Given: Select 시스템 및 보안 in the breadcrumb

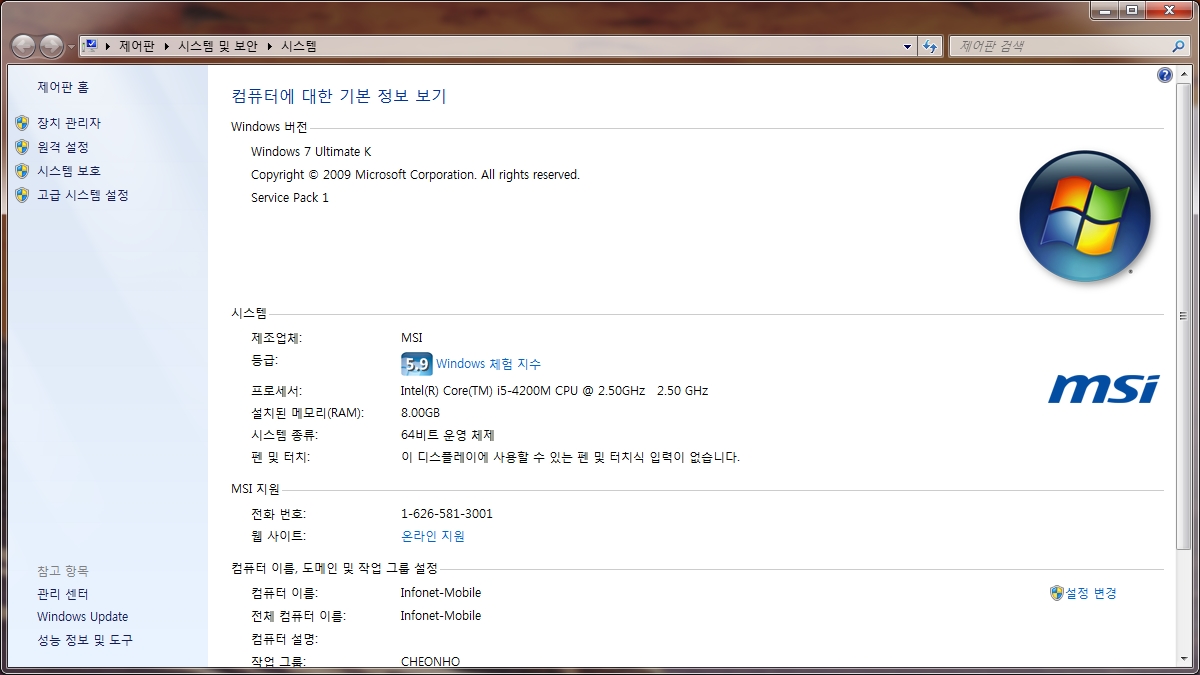Looking at the screenshot, I should click(x=217, y=46).
